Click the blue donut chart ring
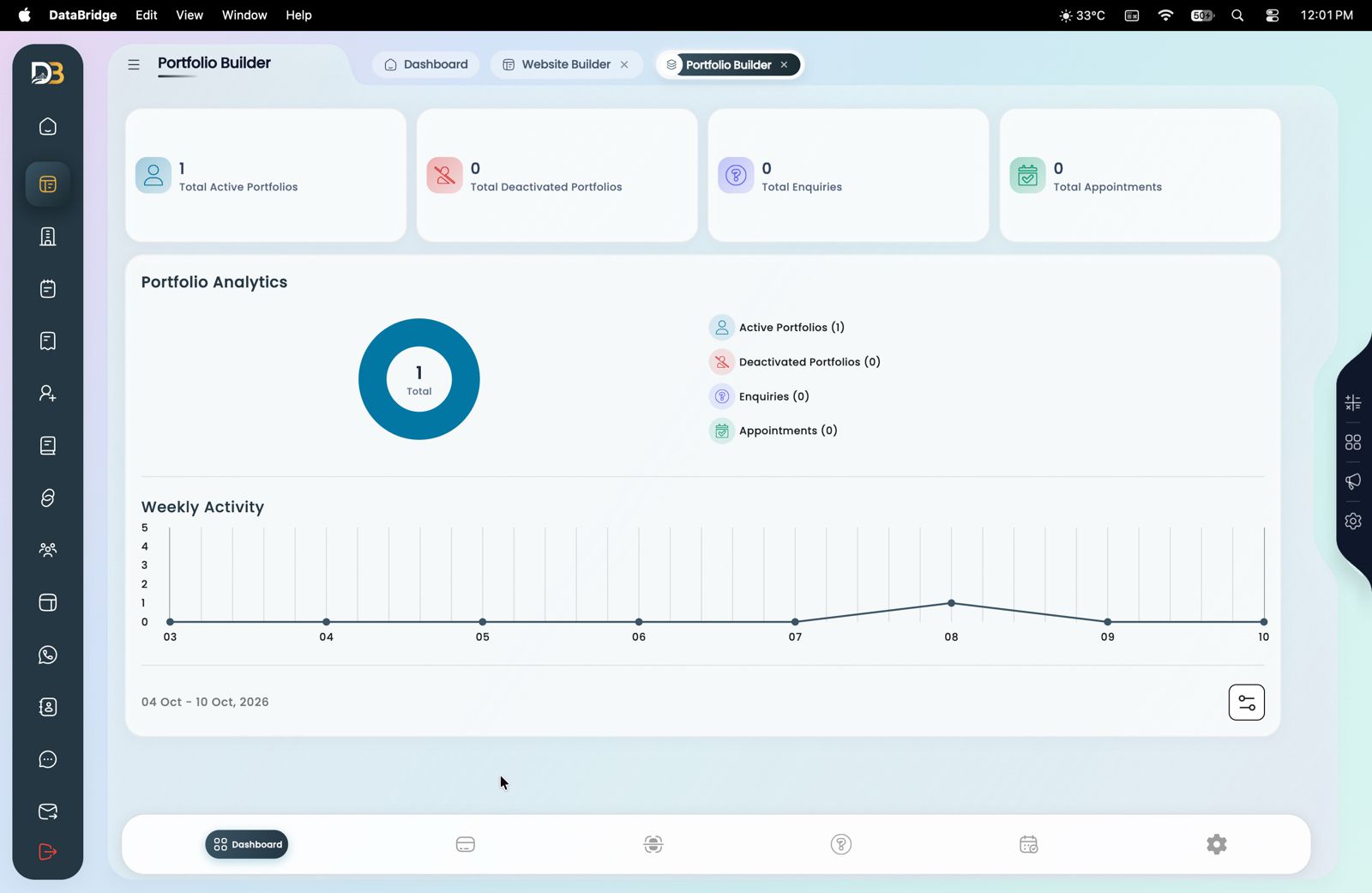1372x893 pixels. 374,379
